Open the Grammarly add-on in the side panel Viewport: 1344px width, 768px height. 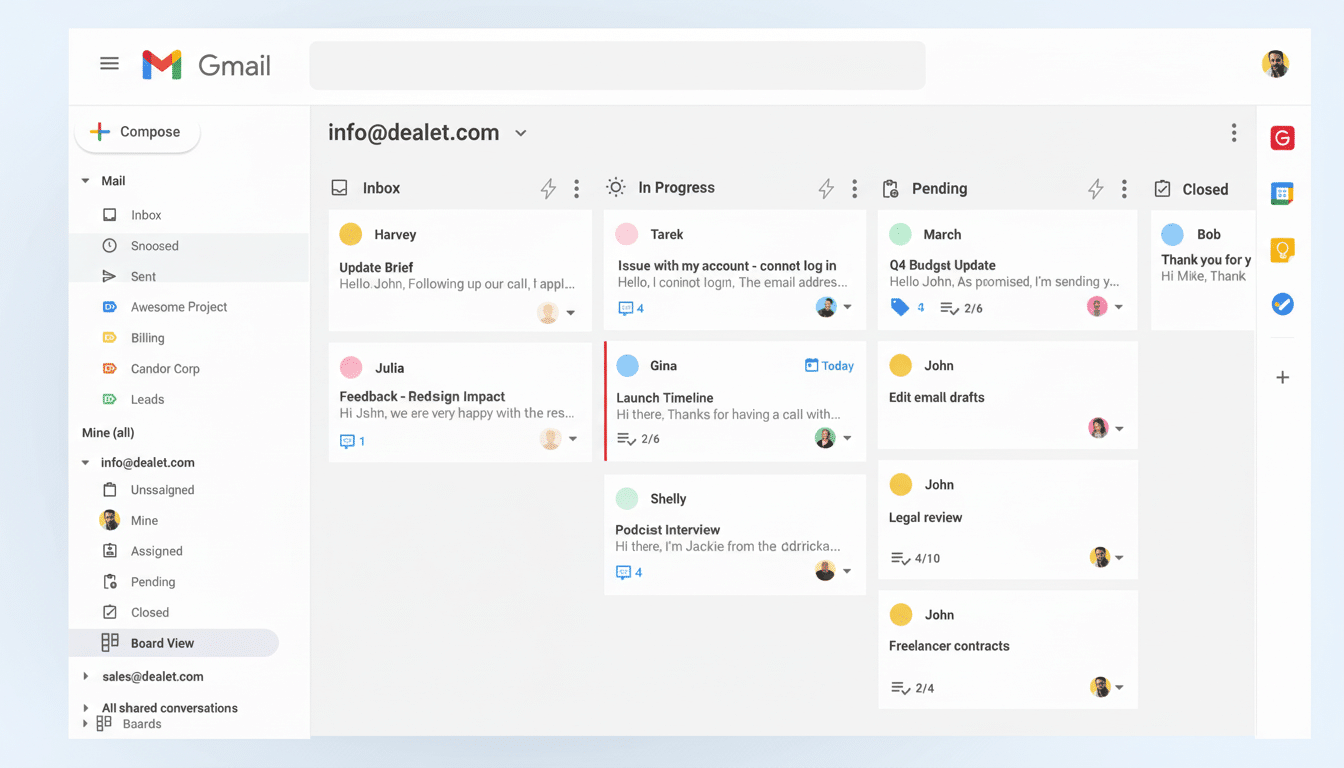click(1282, 138)
